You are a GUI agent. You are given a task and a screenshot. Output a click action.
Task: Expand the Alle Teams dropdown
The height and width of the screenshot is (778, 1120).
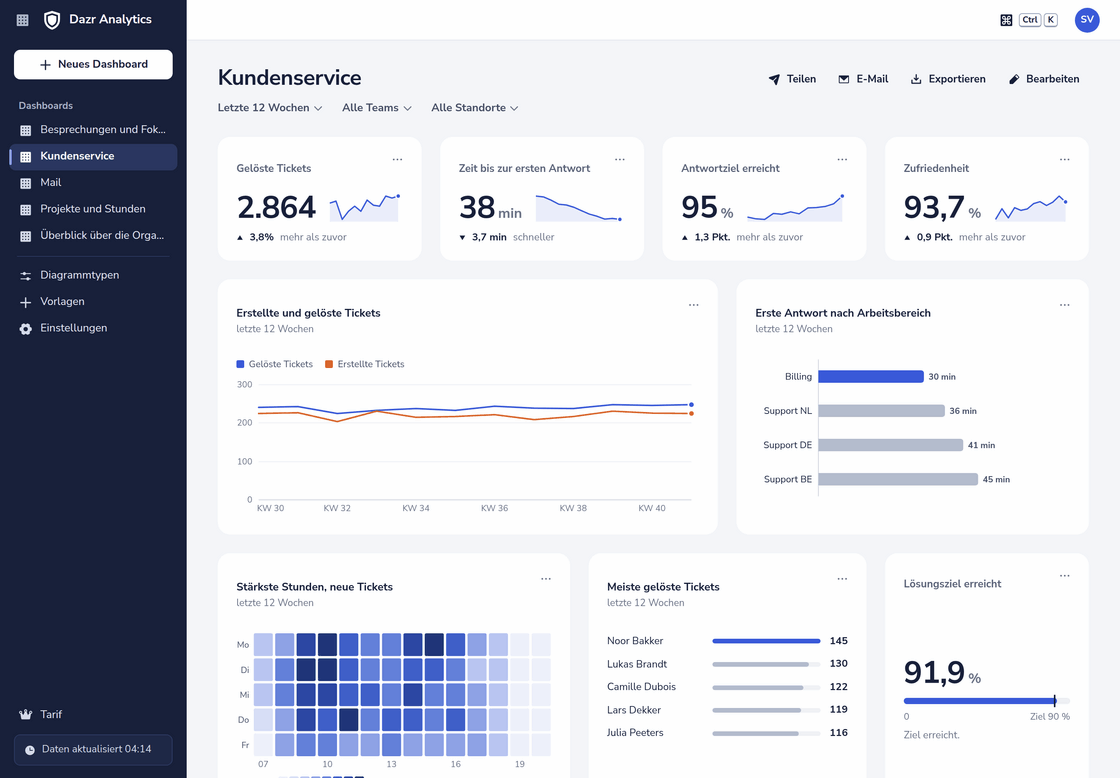click(377, 108)
